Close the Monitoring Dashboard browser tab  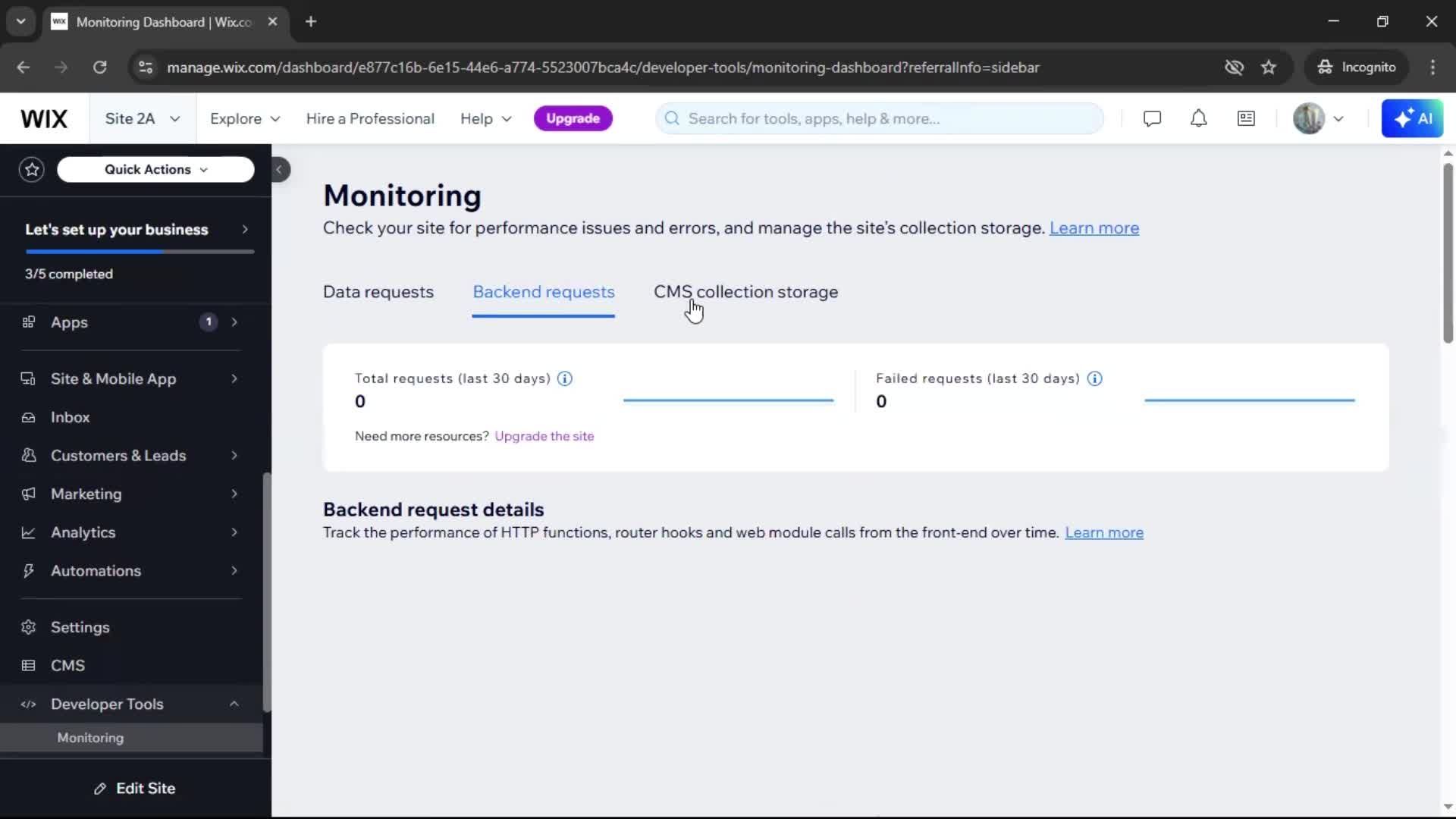(x=272, y=22)
